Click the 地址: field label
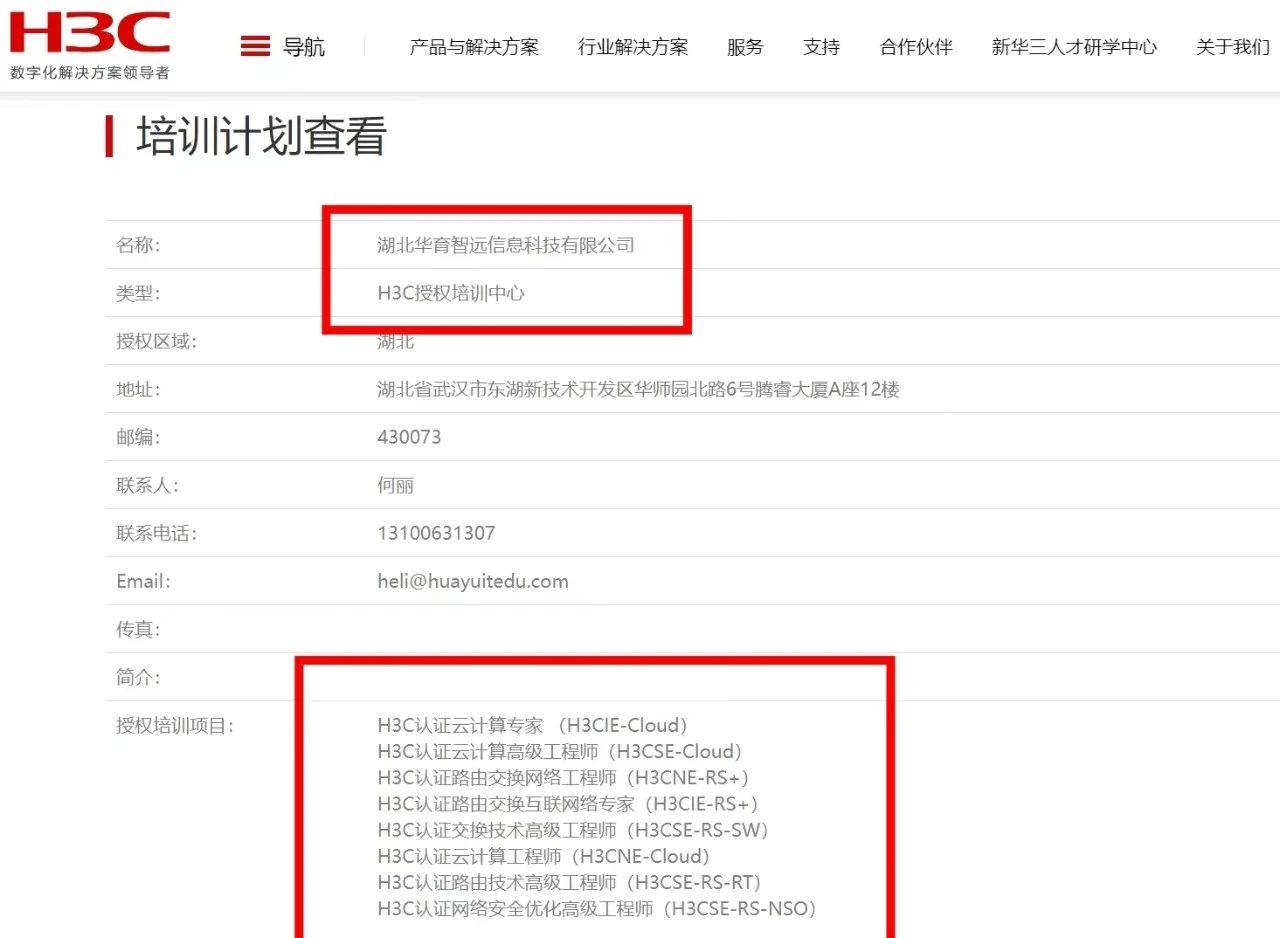1280x938 pixels. point(138,389)
